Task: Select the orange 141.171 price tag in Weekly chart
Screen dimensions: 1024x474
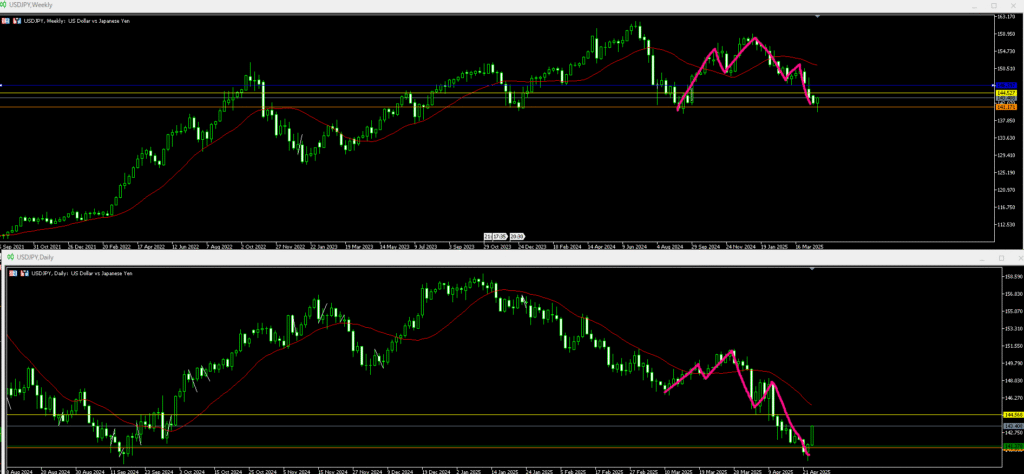Action: coord(1006,107)
